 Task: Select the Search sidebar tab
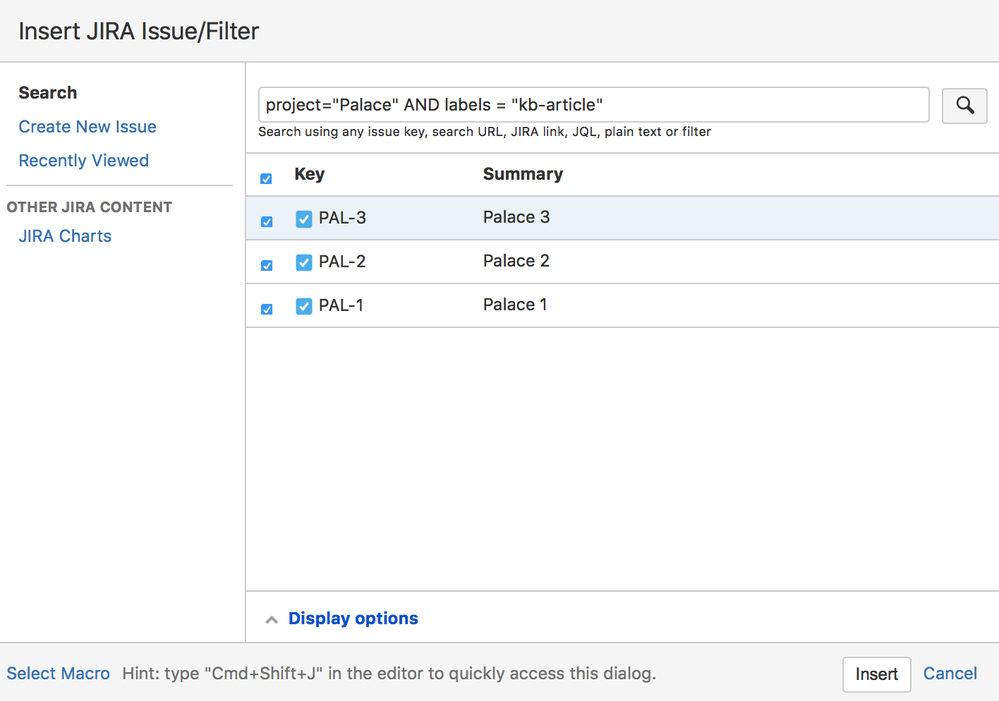point(48,93)
